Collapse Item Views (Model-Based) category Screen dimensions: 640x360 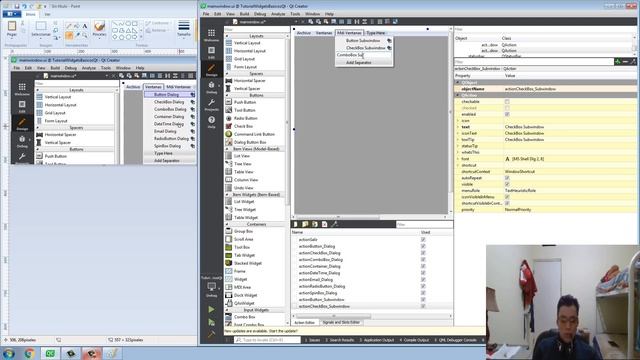(227, 149)
